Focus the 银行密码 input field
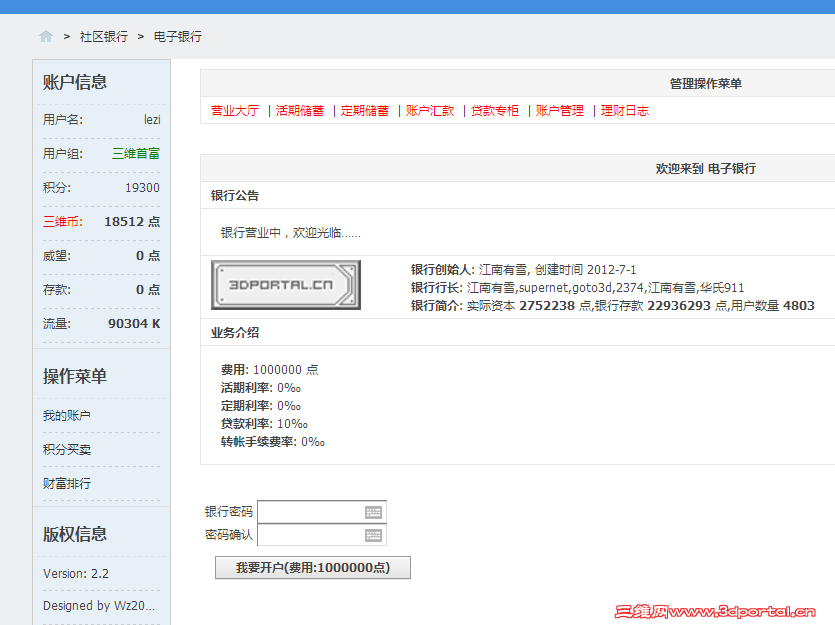Screen dimensions: 835x625 click(x=322, y=512)
